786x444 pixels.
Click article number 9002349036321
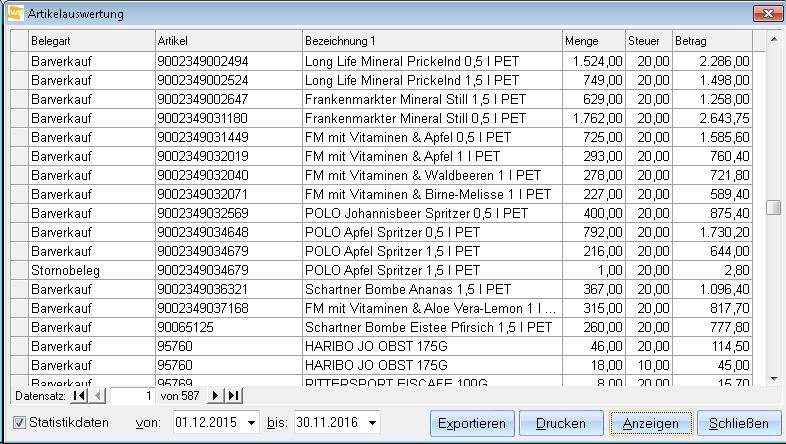[203, 289]
